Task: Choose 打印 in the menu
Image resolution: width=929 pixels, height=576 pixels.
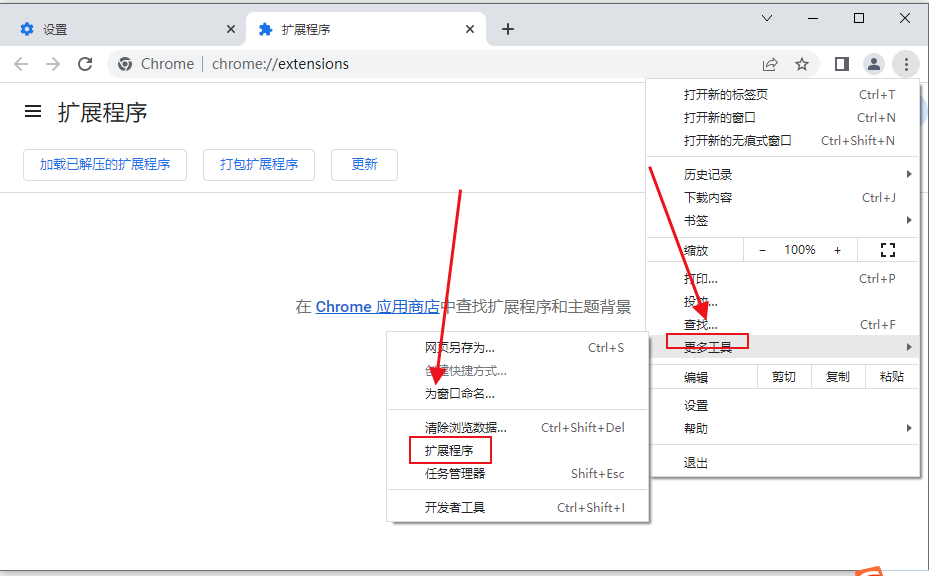Action: coord(783,279)
